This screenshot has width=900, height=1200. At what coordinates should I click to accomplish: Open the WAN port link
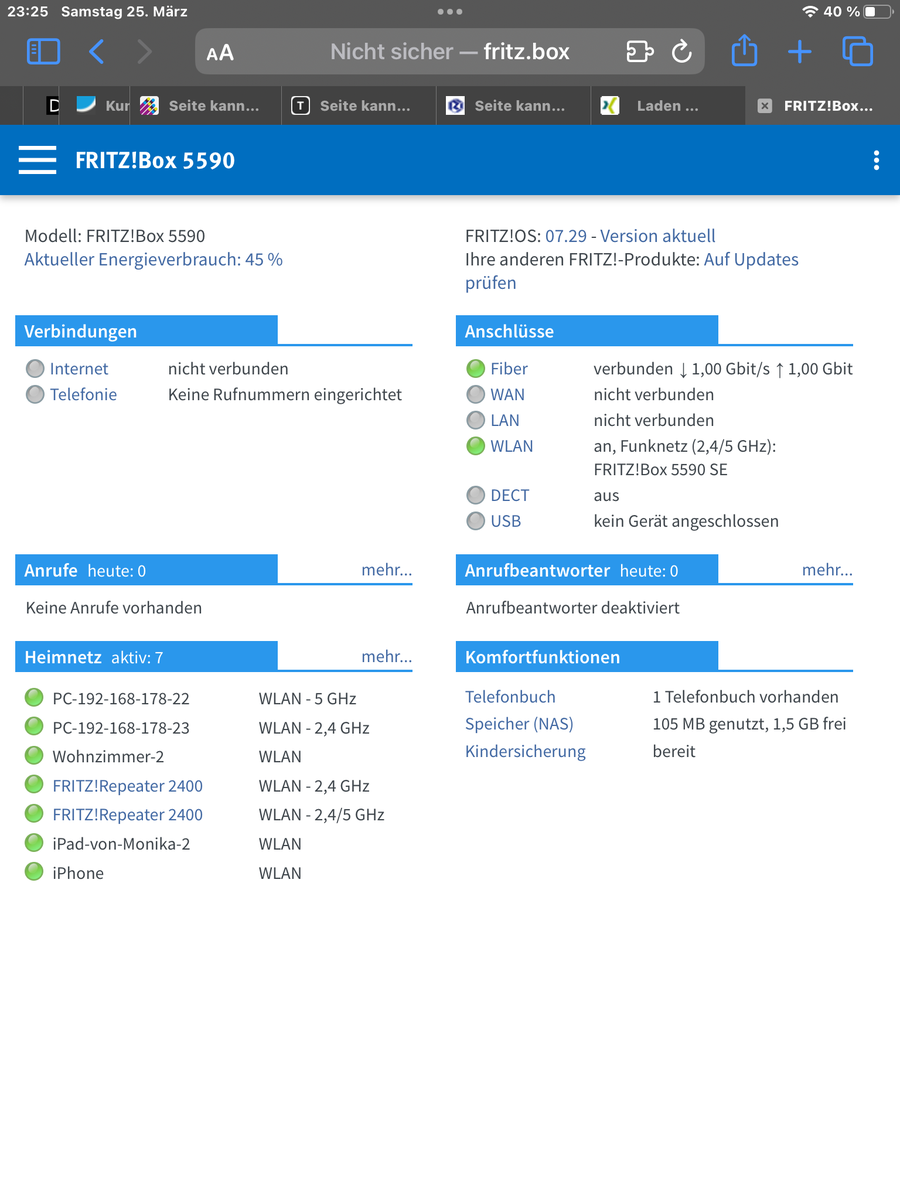tap(507, 394)
